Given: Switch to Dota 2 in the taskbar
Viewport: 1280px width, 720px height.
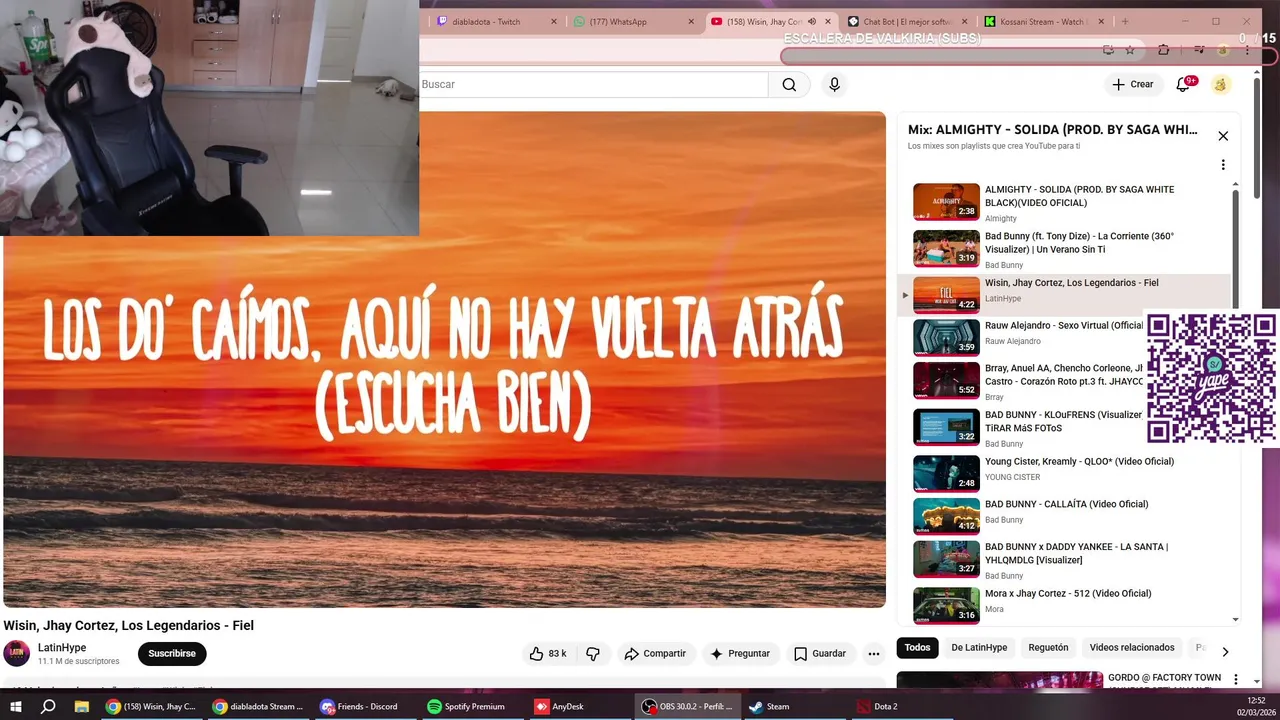Looking at the screenshot, I should 877,706.
